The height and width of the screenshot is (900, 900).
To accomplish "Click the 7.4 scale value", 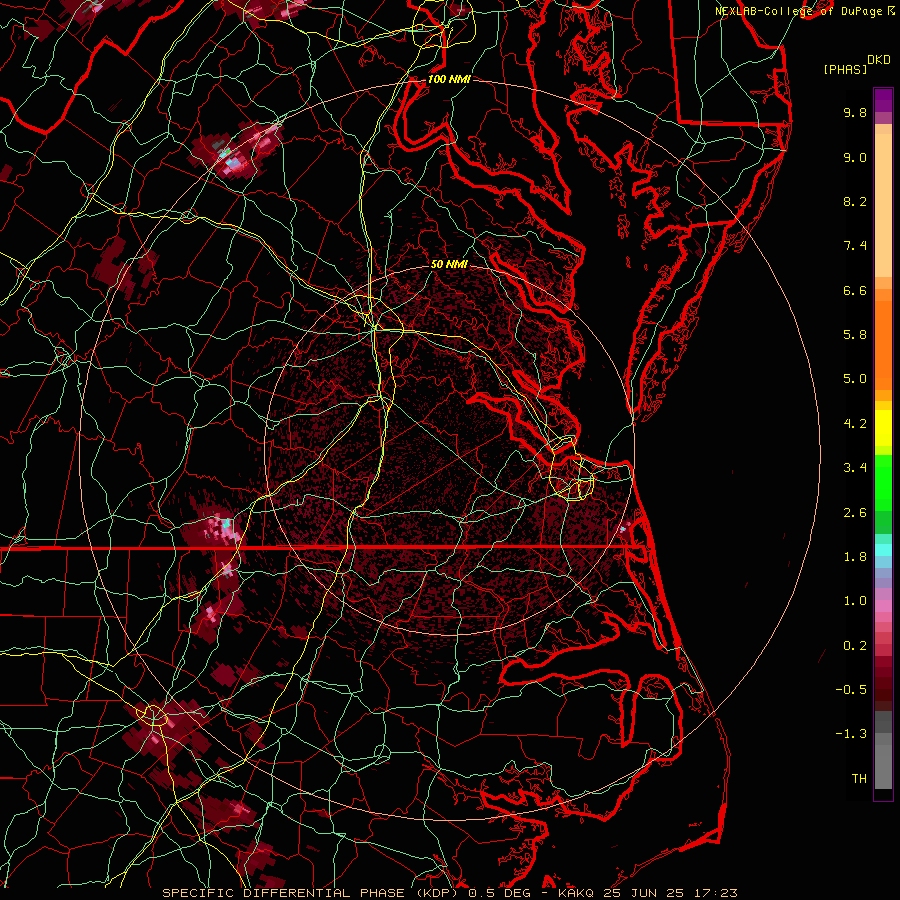I will point(855,246).
